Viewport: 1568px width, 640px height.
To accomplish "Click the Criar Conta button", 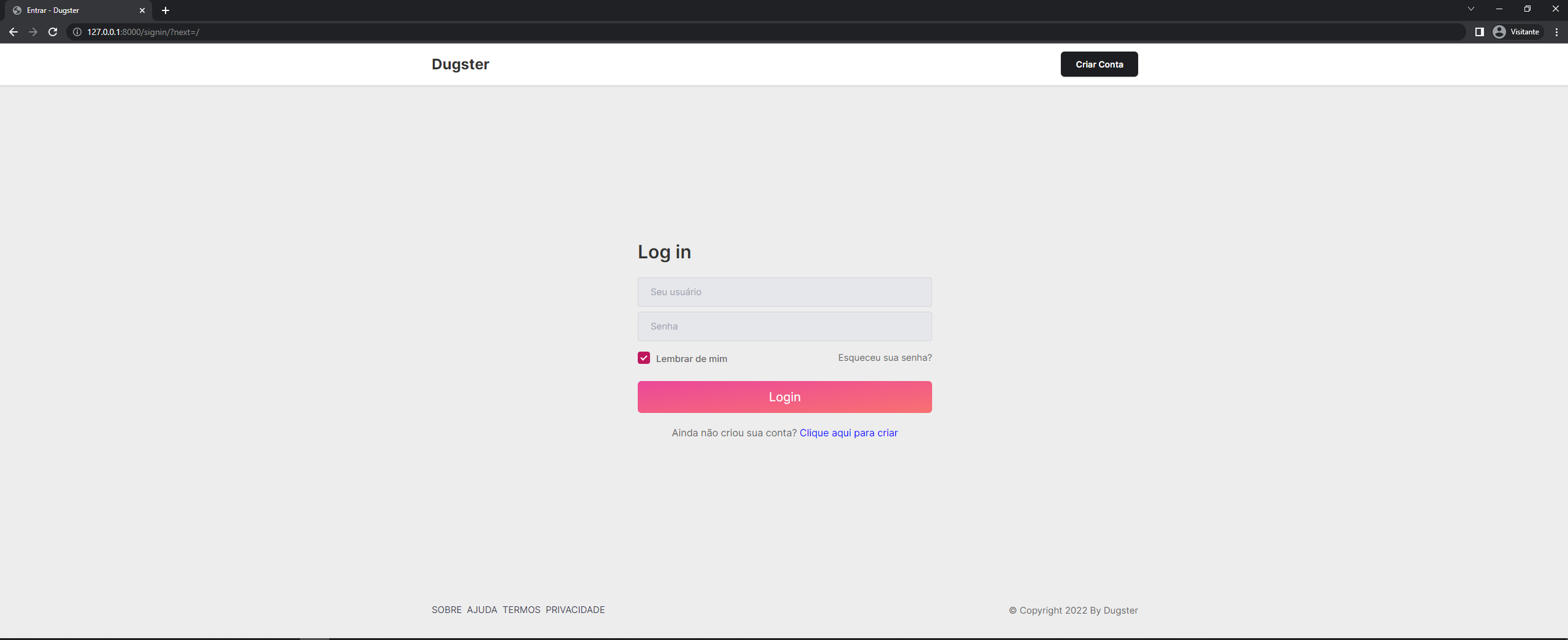I will pos(1099,64).
